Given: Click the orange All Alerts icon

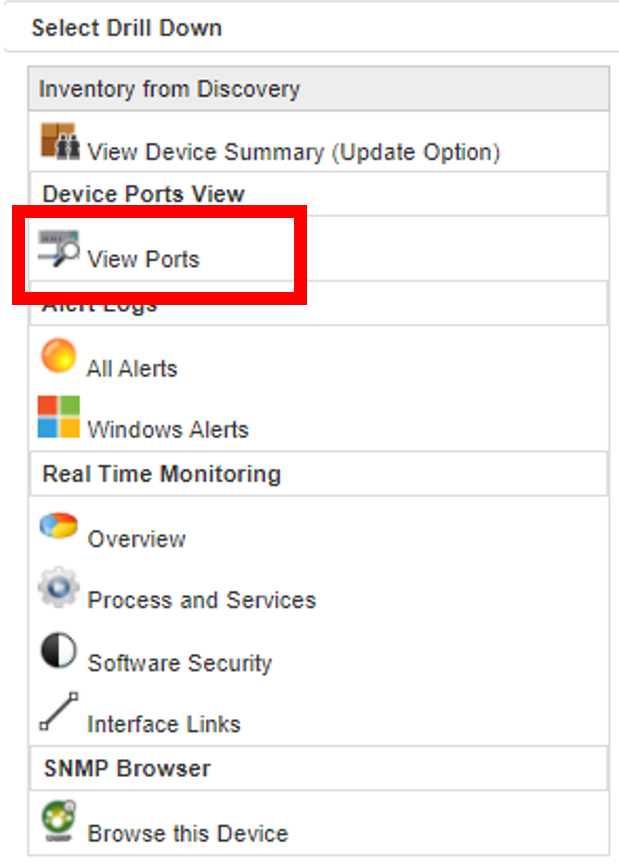Looking at the screenshot, I should (58, 355).
